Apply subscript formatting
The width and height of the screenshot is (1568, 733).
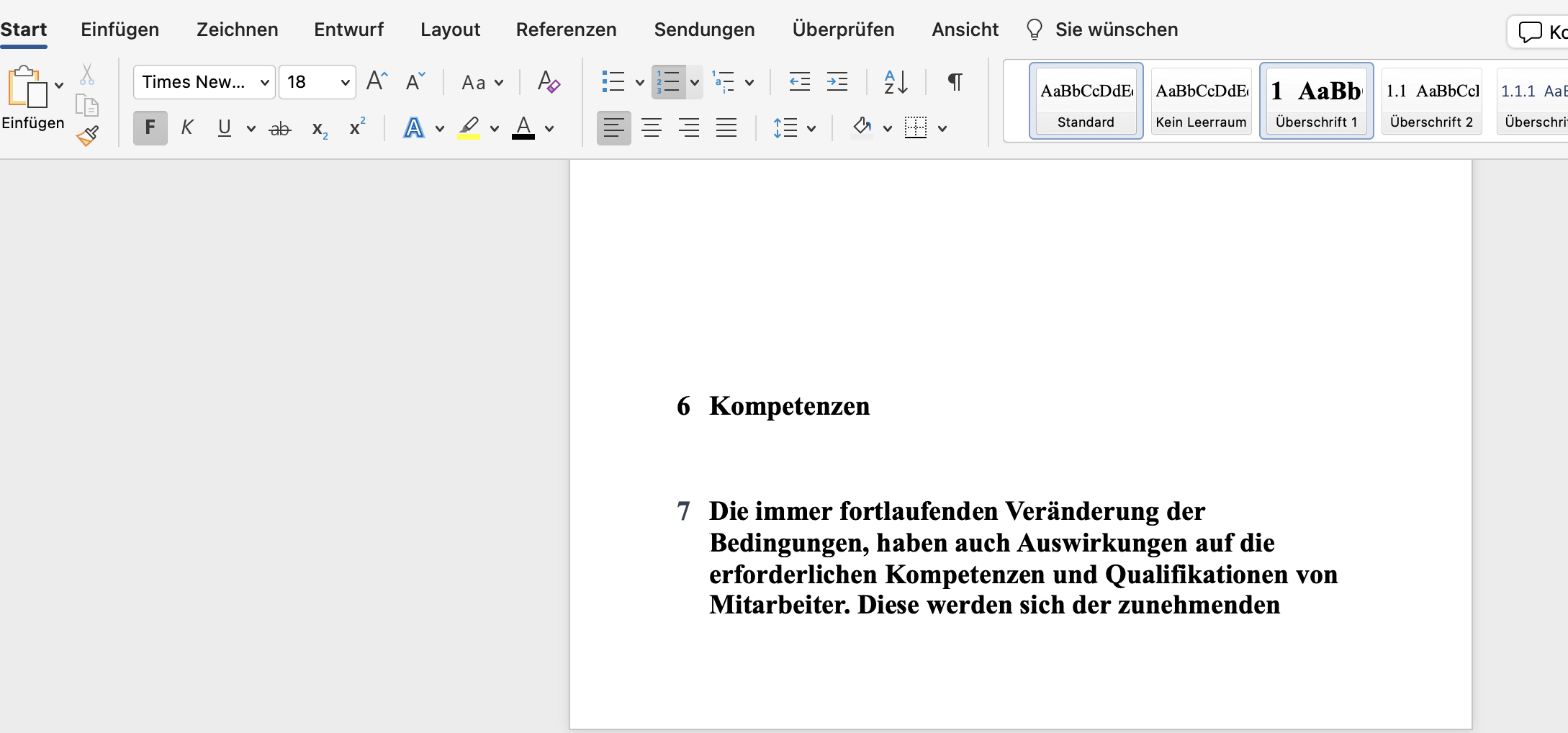click(x=319, y=128)
